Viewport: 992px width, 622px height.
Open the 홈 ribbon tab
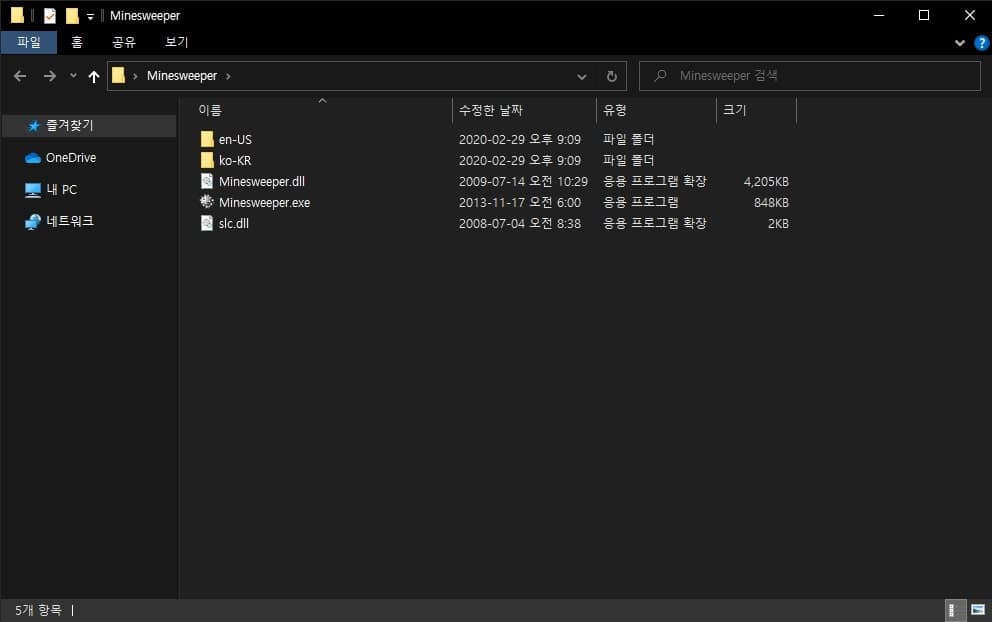(77, 42)
